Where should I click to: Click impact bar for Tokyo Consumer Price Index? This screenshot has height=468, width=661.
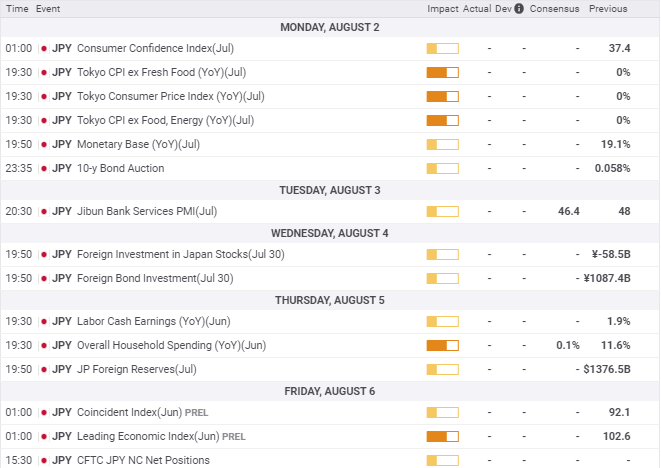pos(442,96)
